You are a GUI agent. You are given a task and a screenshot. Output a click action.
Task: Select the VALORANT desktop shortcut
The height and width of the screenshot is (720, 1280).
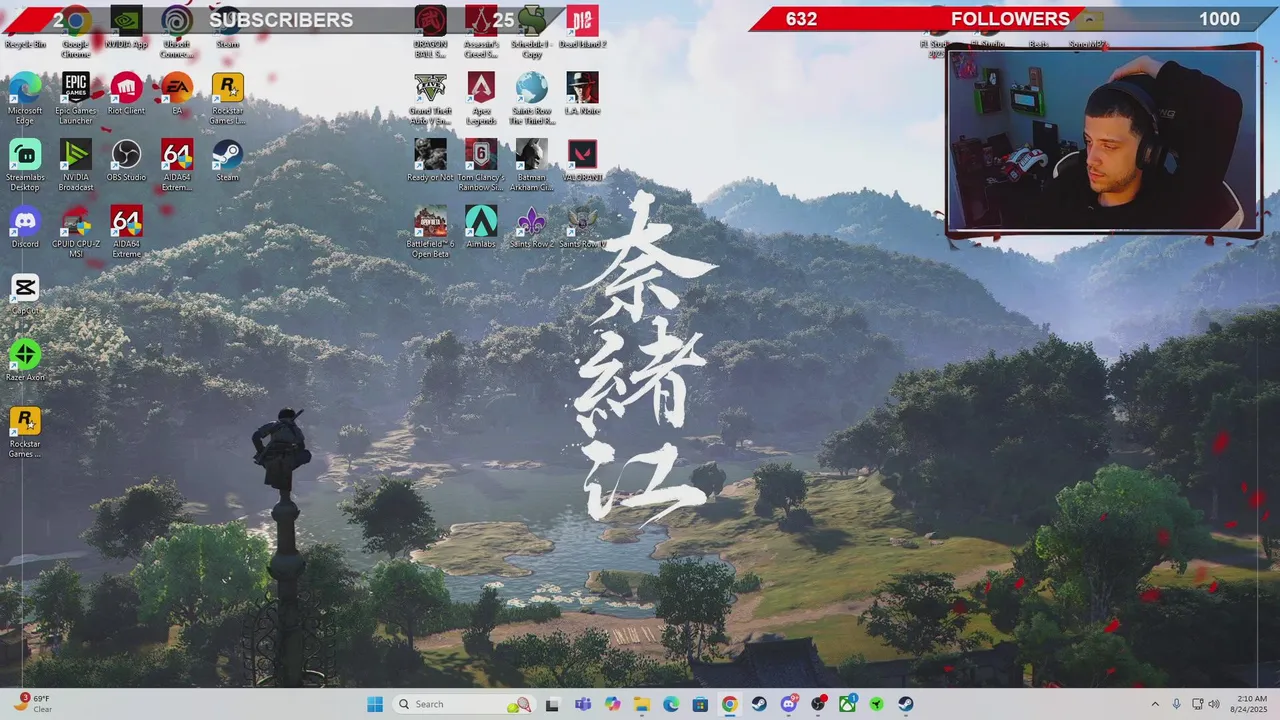point(582,161)
